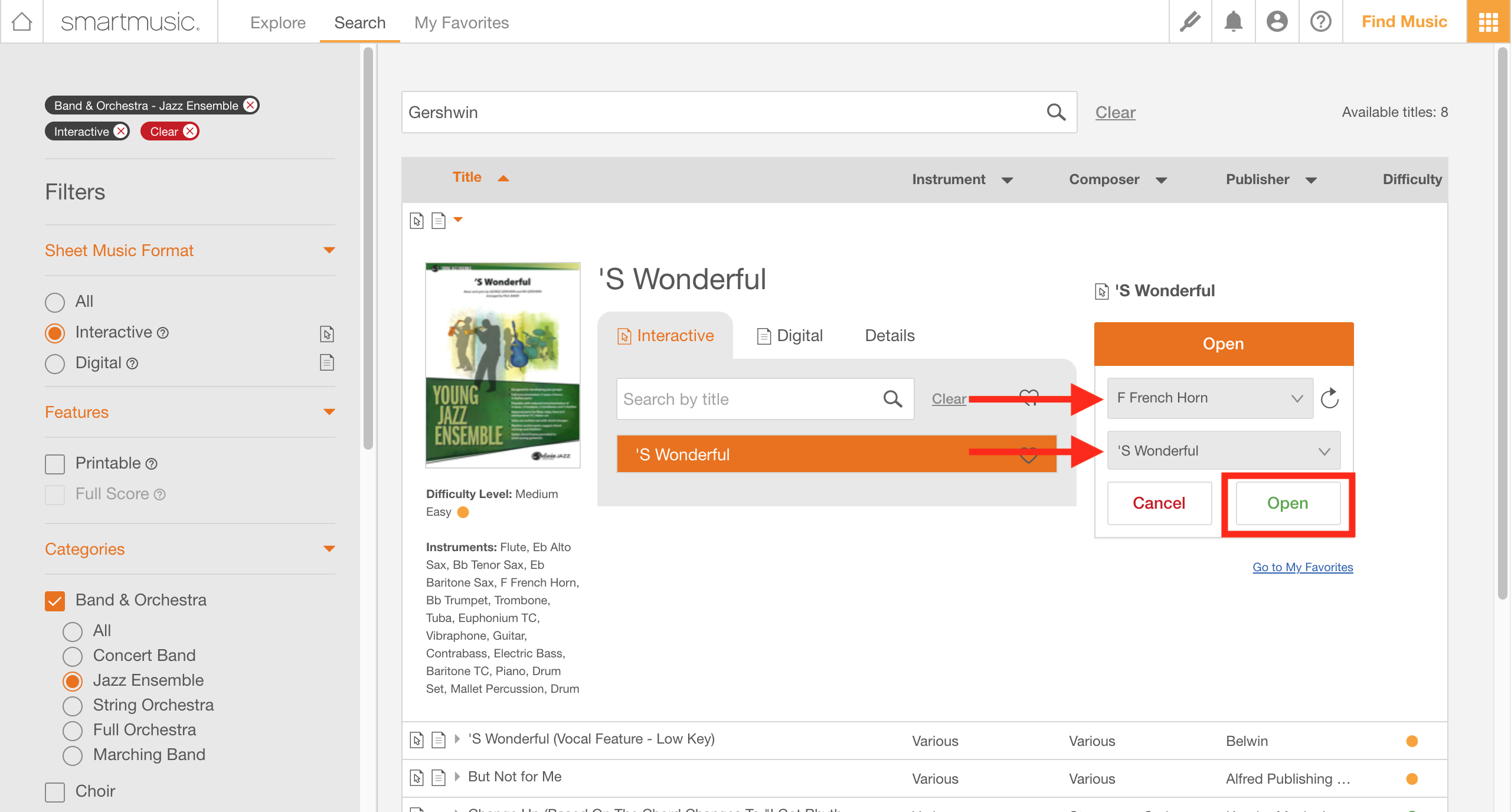Screen dimensions: 1511x812
Task: Follow Go to My Favorites link
Action: click(1303, 567)
